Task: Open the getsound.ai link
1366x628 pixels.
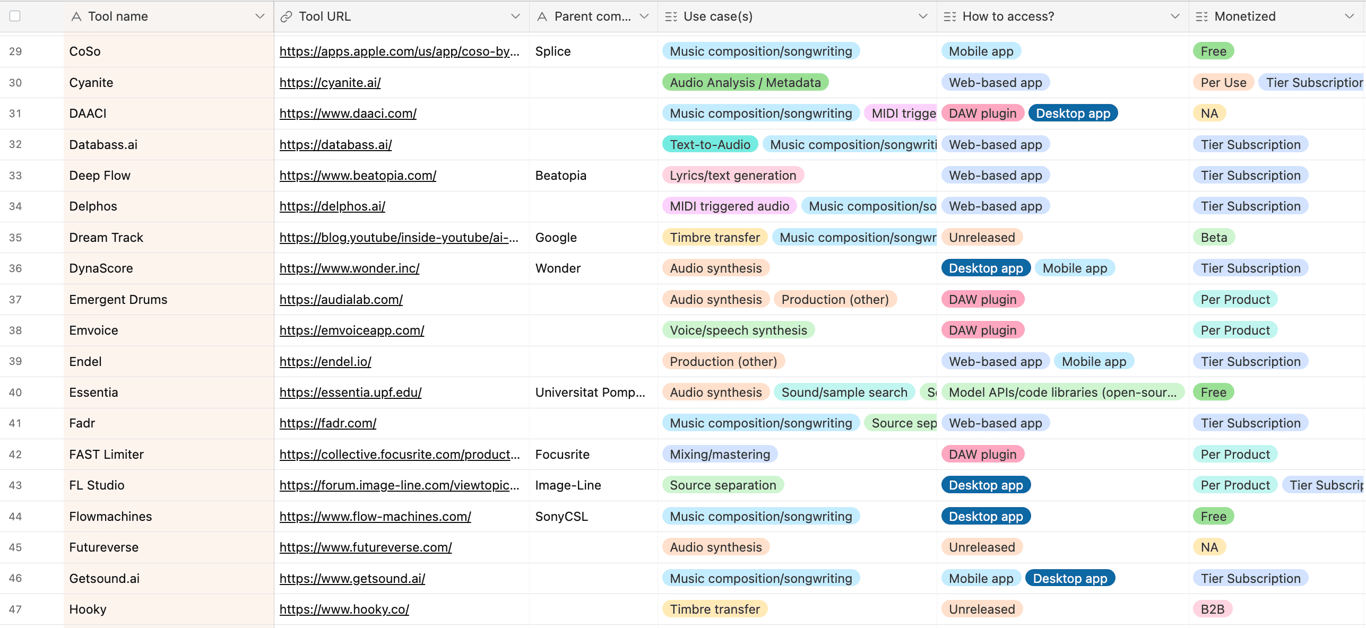Action: [352, 578]
